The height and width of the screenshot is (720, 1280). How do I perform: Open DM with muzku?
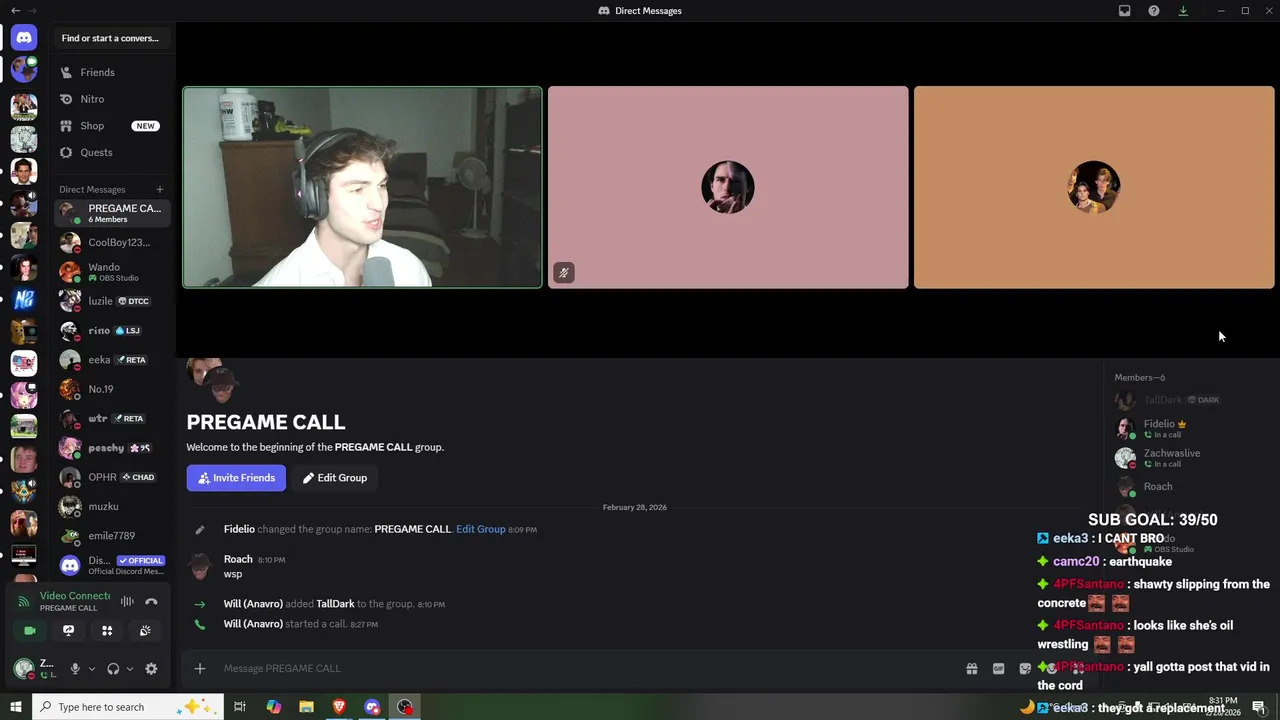[113, 506]
